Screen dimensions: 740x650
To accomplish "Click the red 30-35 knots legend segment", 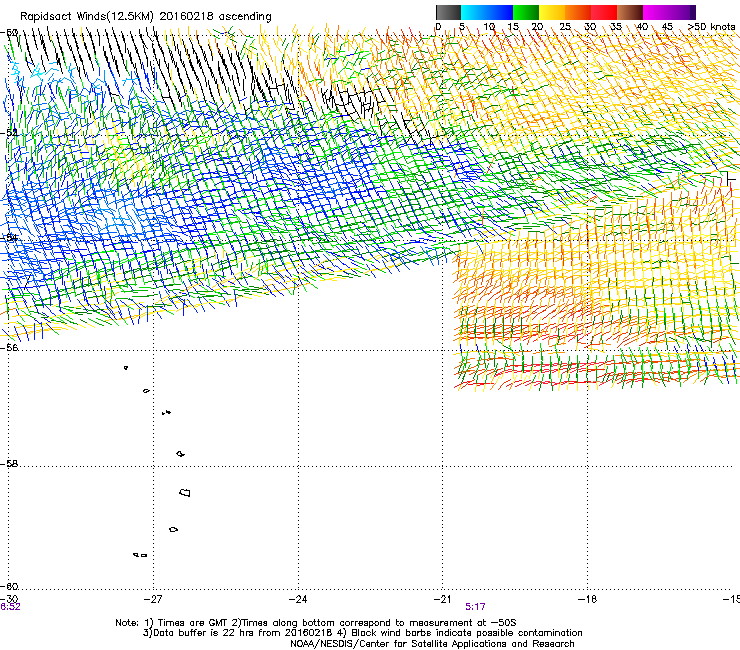I will tap(604, 12).
